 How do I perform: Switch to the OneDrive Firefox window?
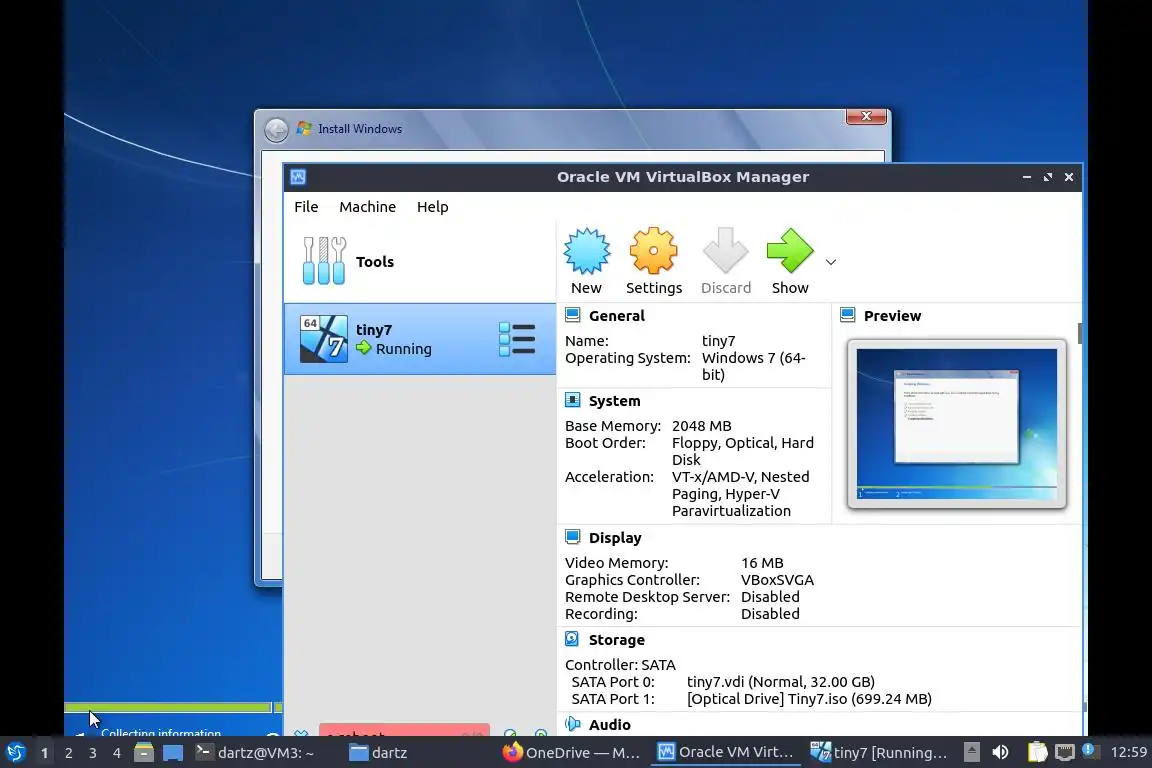572,753
